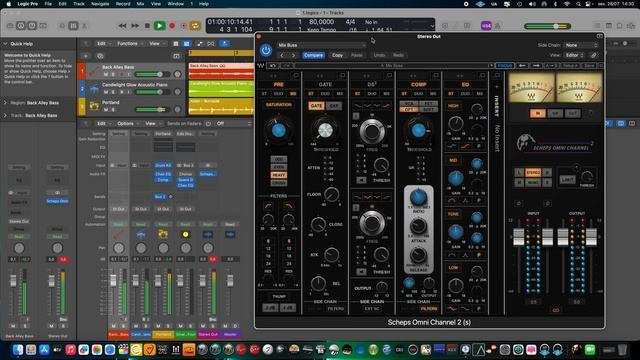Click the EQ module expand icon

482,76
